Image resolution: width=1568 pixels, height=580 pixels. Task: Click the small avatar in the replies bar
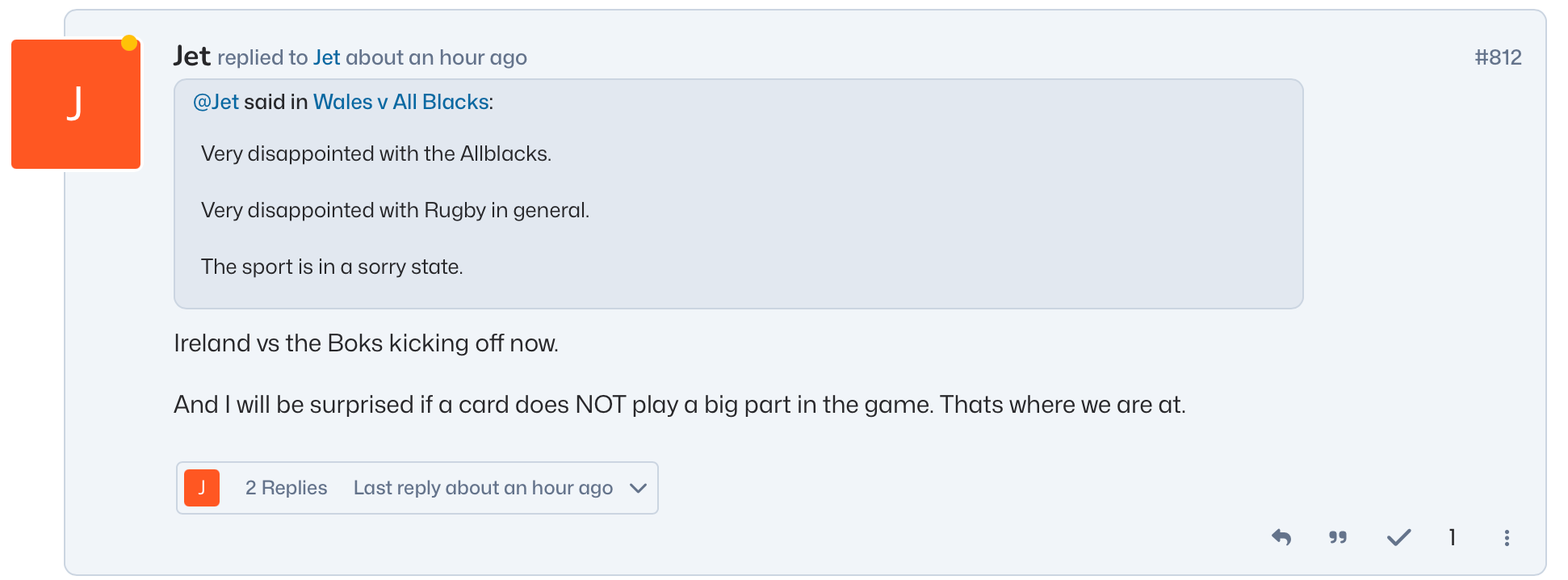[x=201, y=487]
